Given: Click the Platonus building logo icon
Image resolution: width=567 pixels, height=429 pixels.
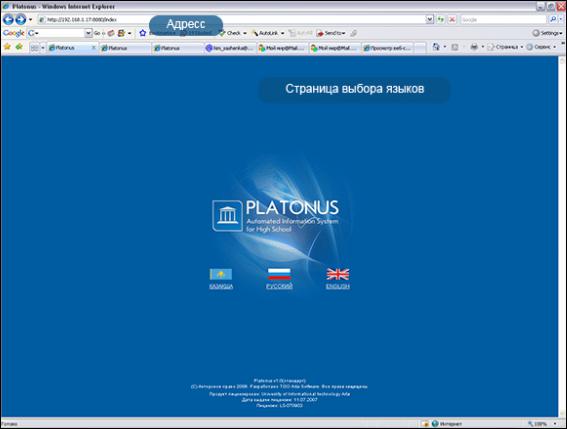Looking at the screenshot, I should (227, 216).
